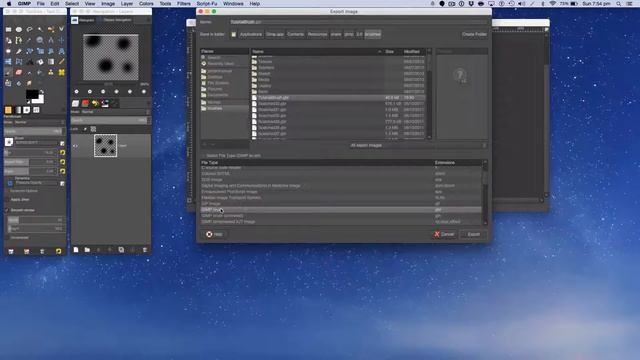Go to the Applications path button
640x360 pixels.
tap(251, 34)
